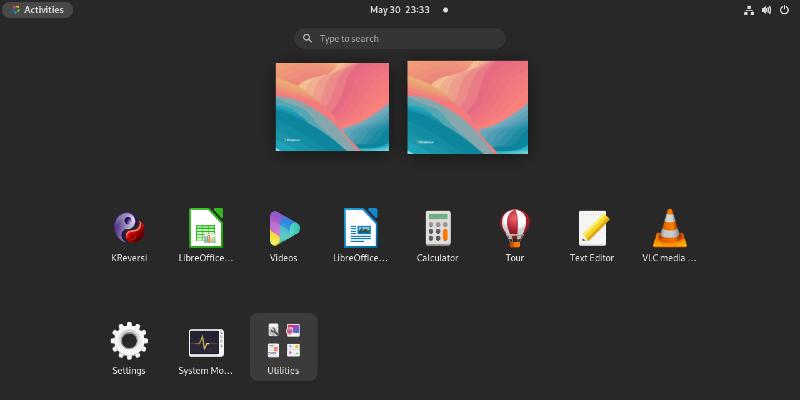Image resolution: width=800 pixels, height=400 pixels.
Task: Click the Type to search field
Action: pos(400,39)
